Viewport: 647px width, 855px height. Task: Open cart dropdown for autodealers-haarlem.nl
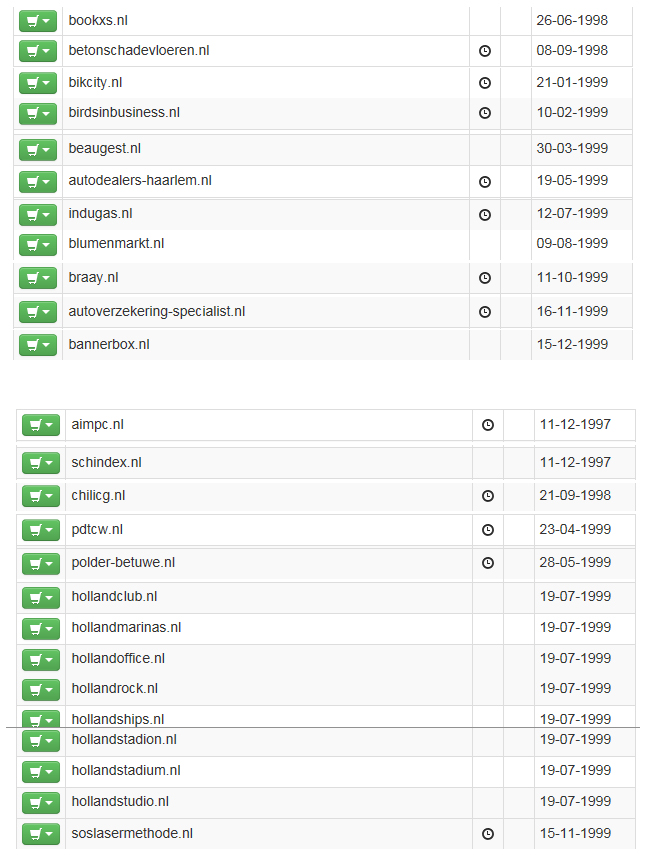[x=38, y=182]
